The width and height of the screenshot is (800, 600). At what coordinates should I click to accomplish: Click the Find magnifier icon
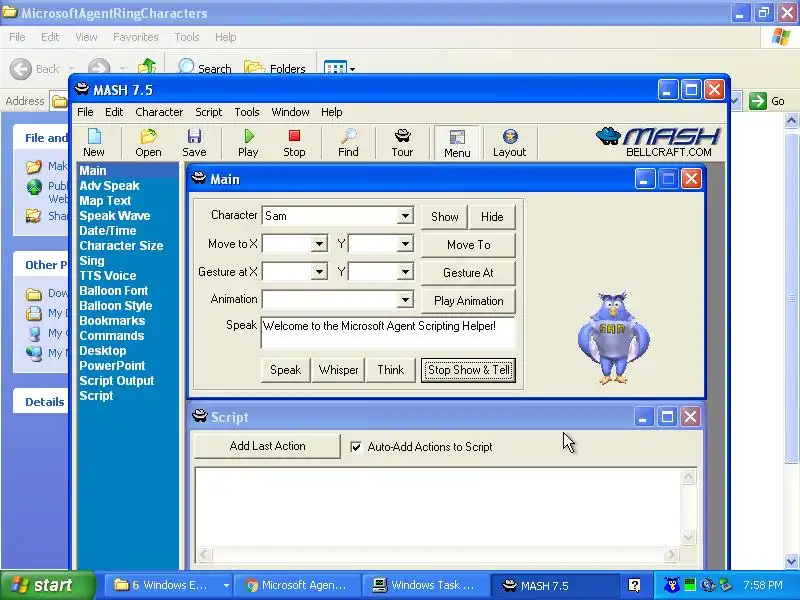[x=348, y=143]
